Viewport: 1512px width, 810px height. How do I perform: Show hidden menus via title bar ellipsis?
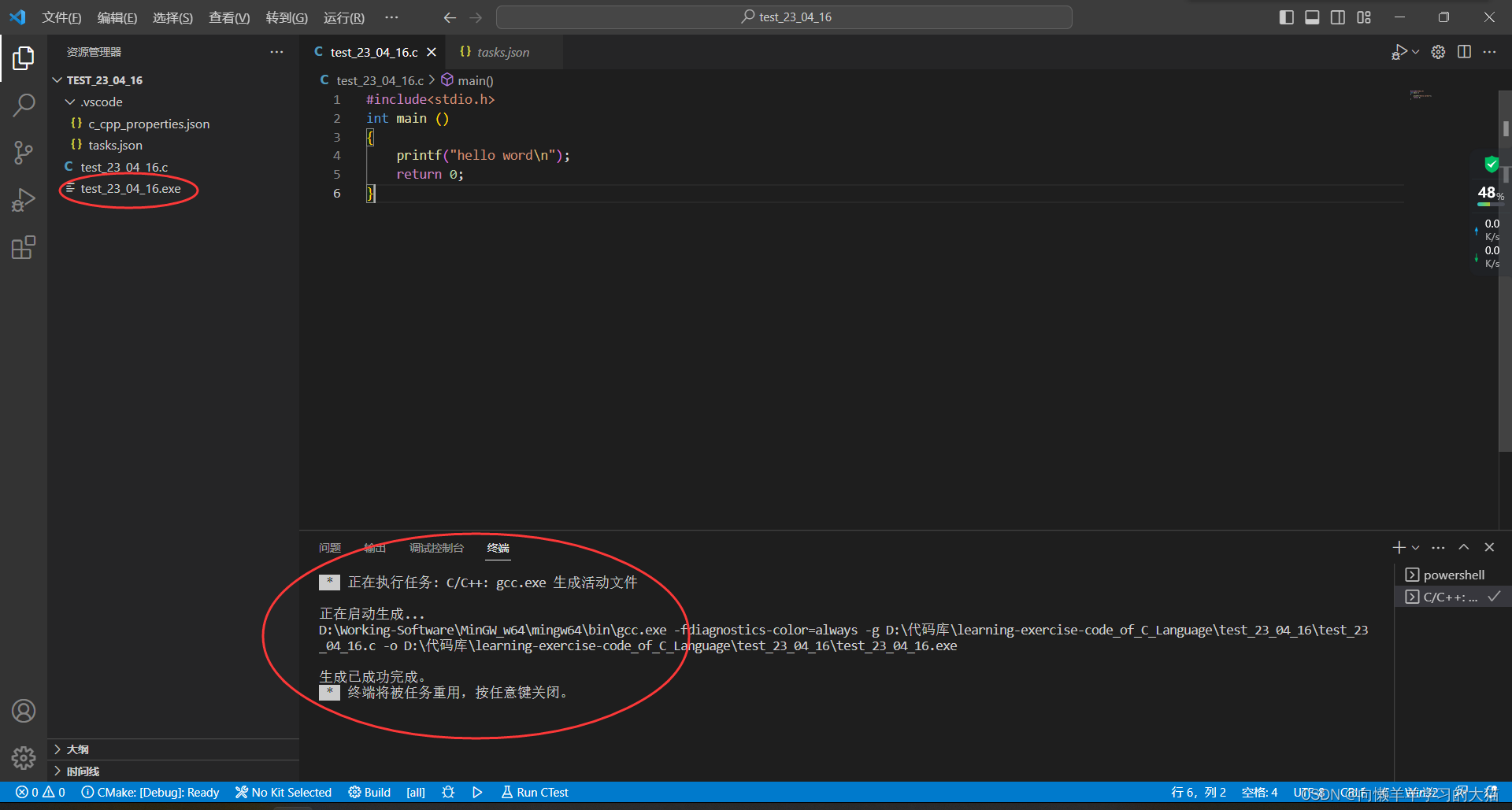click(391, 17)
